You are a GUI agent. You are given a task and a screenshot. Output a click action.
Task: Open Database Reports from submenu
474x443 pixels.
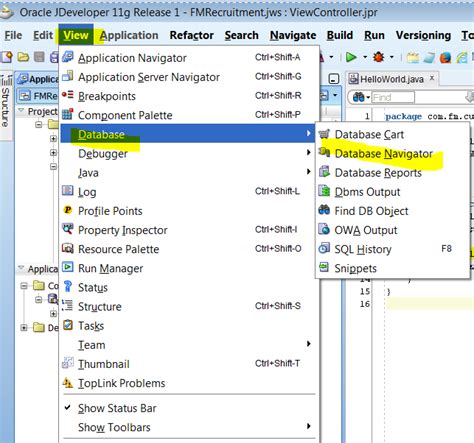pyautogui.click(x=392, y=173)
